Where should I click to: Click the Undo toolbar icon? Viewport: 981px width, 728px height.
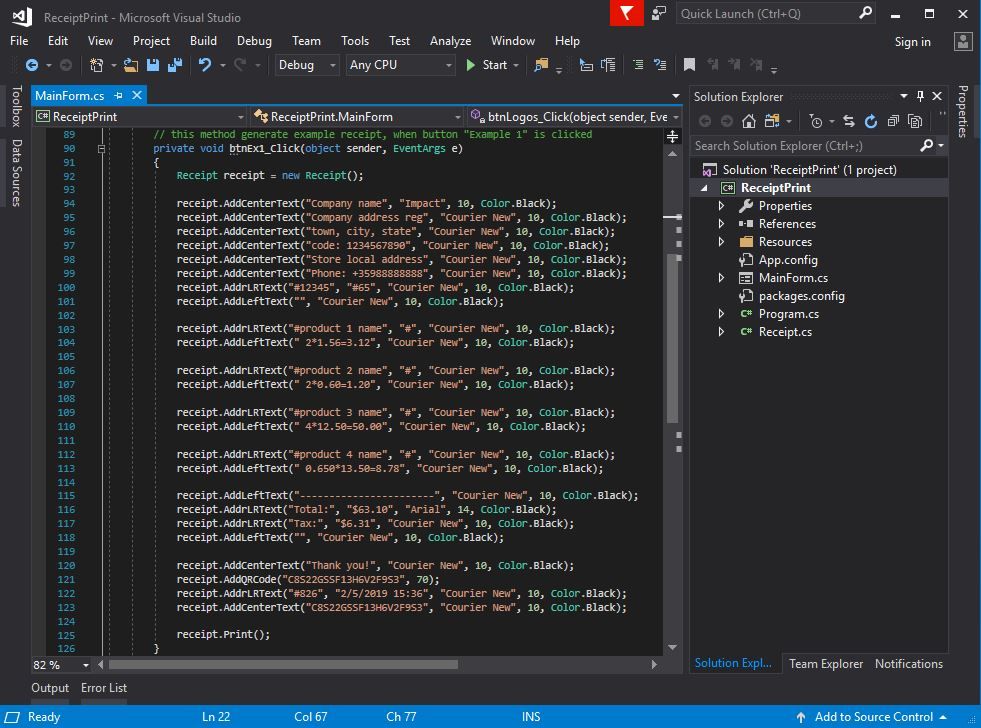(205, 65)
